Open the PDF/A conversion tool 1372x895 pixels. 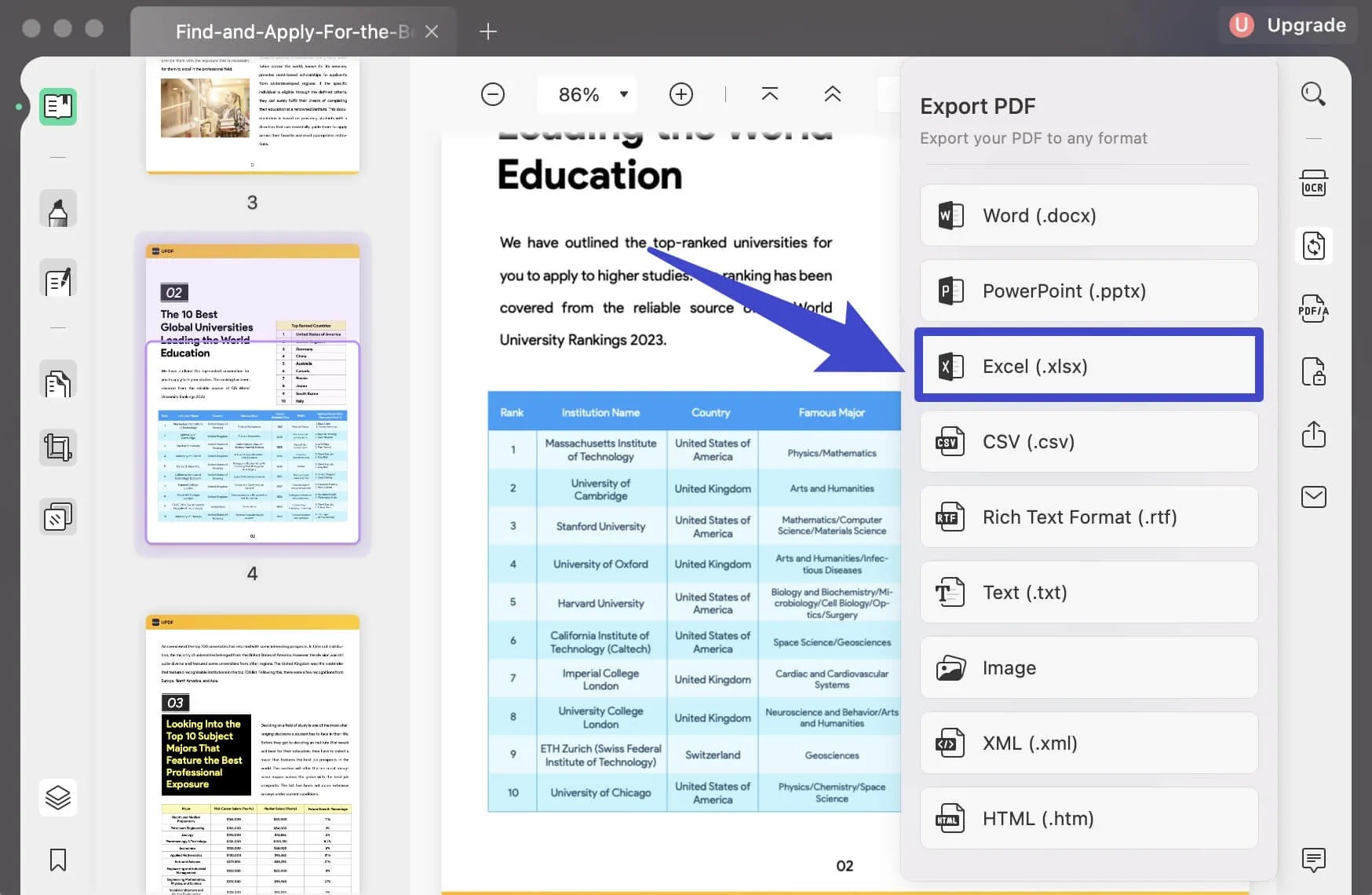(1314, 308)
